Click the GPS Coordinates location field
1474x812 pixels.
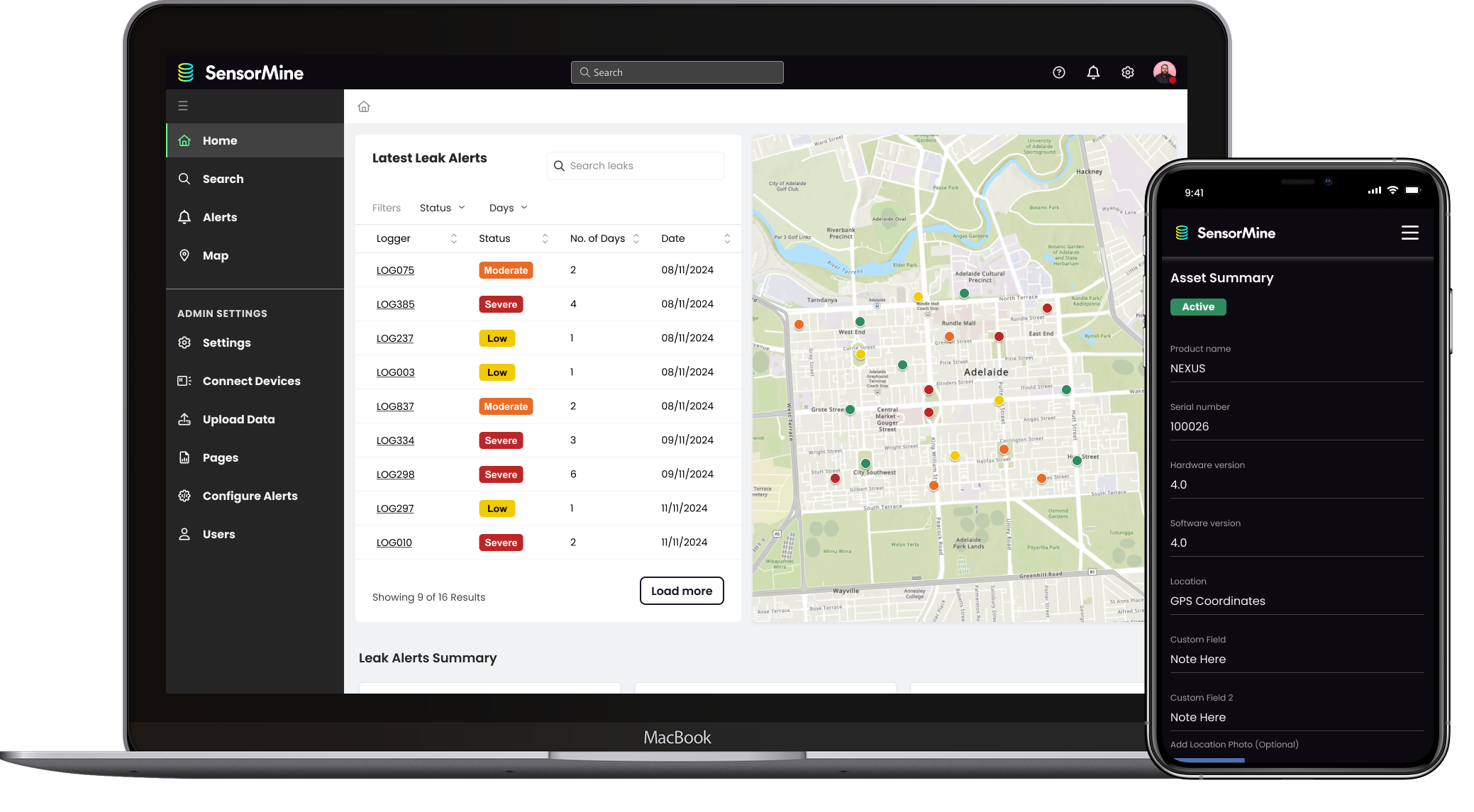coord(1297,601)
